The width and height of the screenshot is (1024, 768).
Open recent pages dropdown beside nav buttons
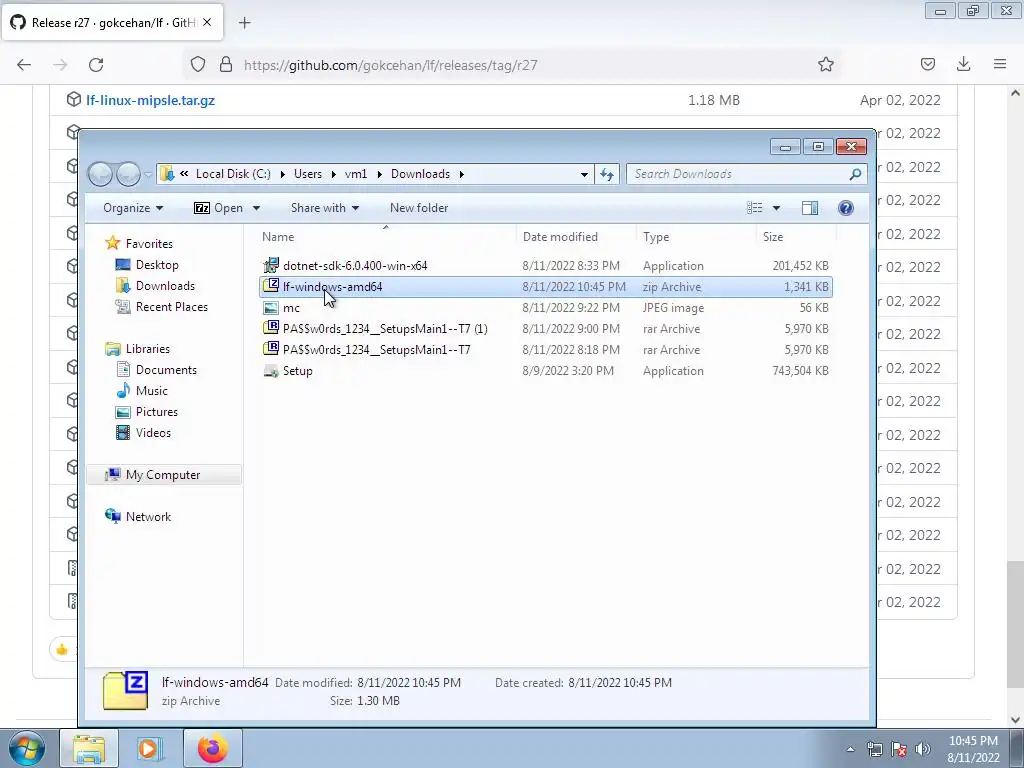point(148,174)
